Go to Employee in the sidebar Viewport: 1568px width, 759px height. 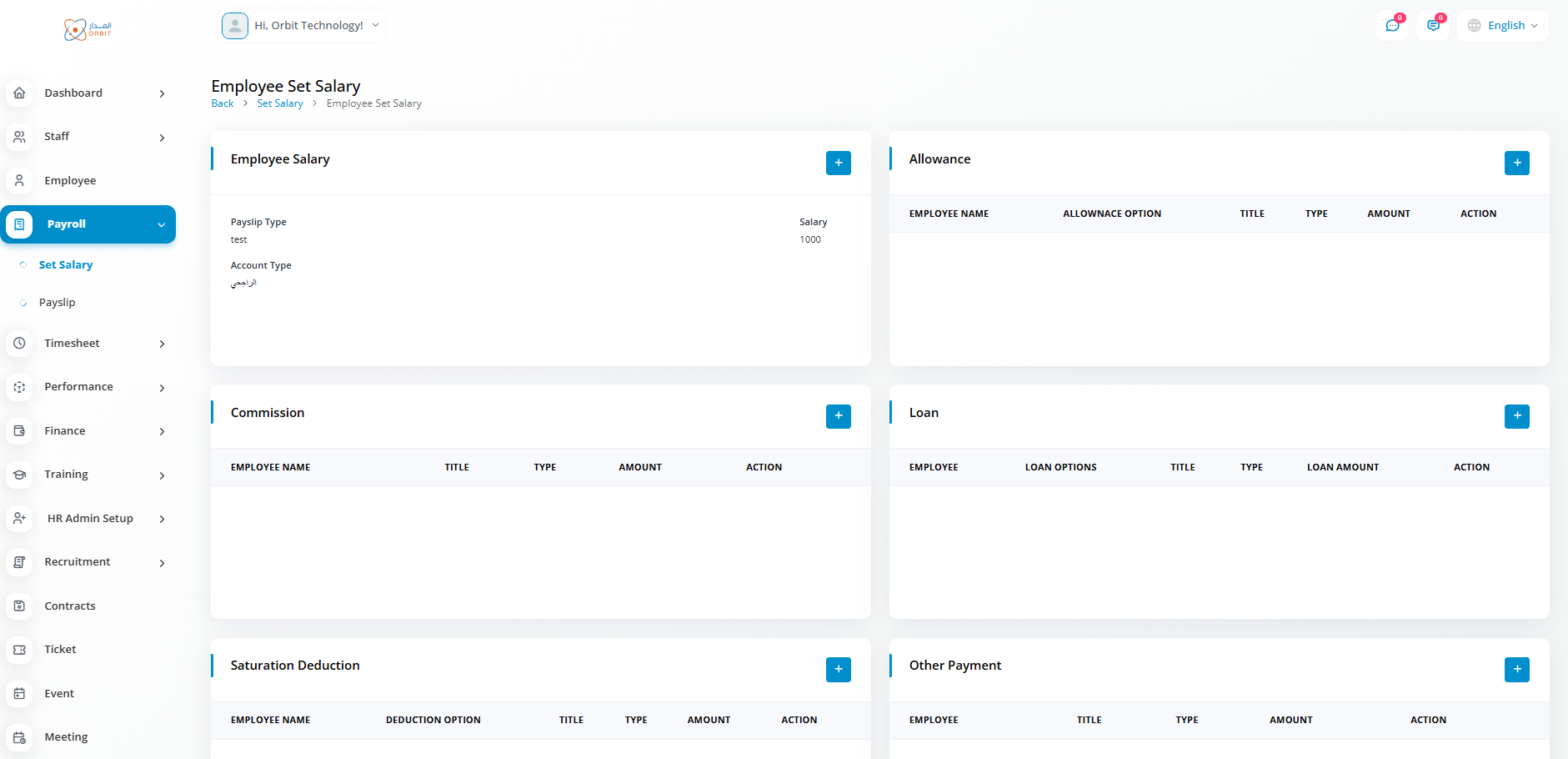[70, 181]
